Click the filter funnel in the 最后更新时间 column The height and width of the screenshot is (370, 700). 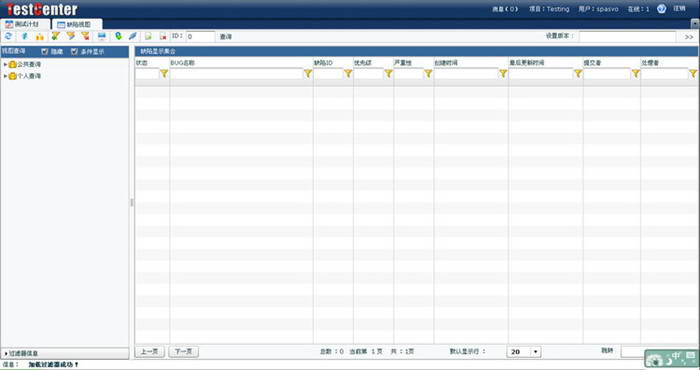point(578,74)
